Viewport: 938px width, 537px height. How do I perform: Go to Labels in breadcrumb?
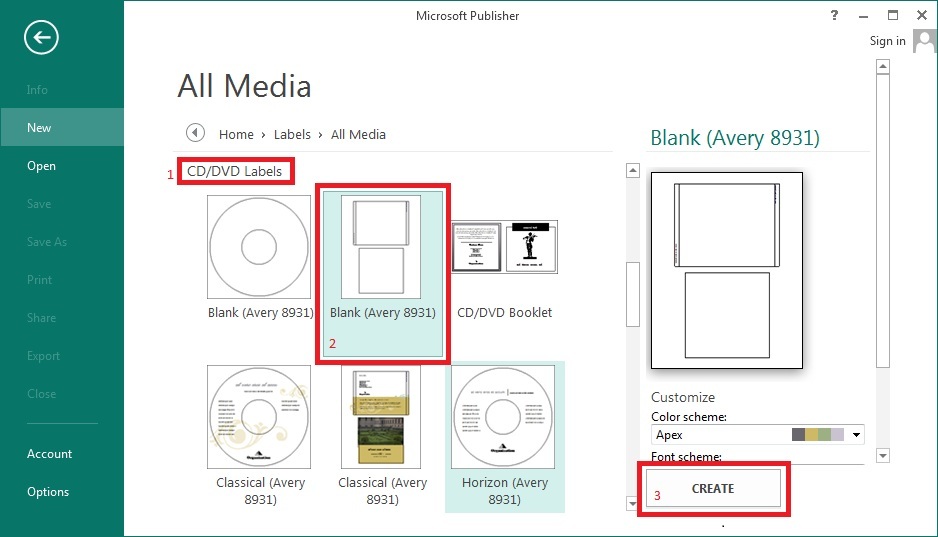[x=292, y=135]
